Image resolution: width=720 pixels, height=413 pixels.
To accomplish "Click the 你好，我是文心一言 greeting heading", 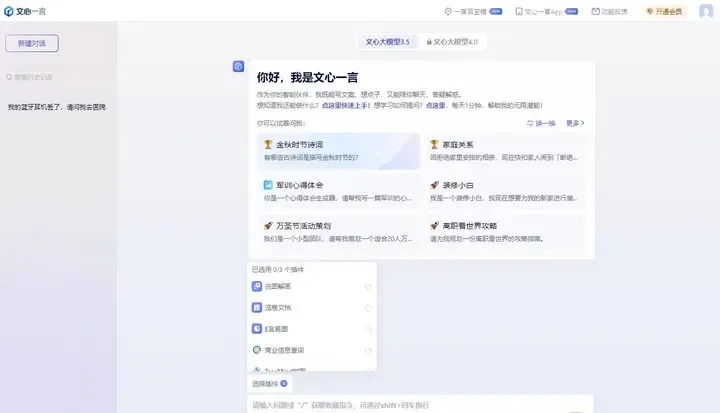I will pos(307,78).
